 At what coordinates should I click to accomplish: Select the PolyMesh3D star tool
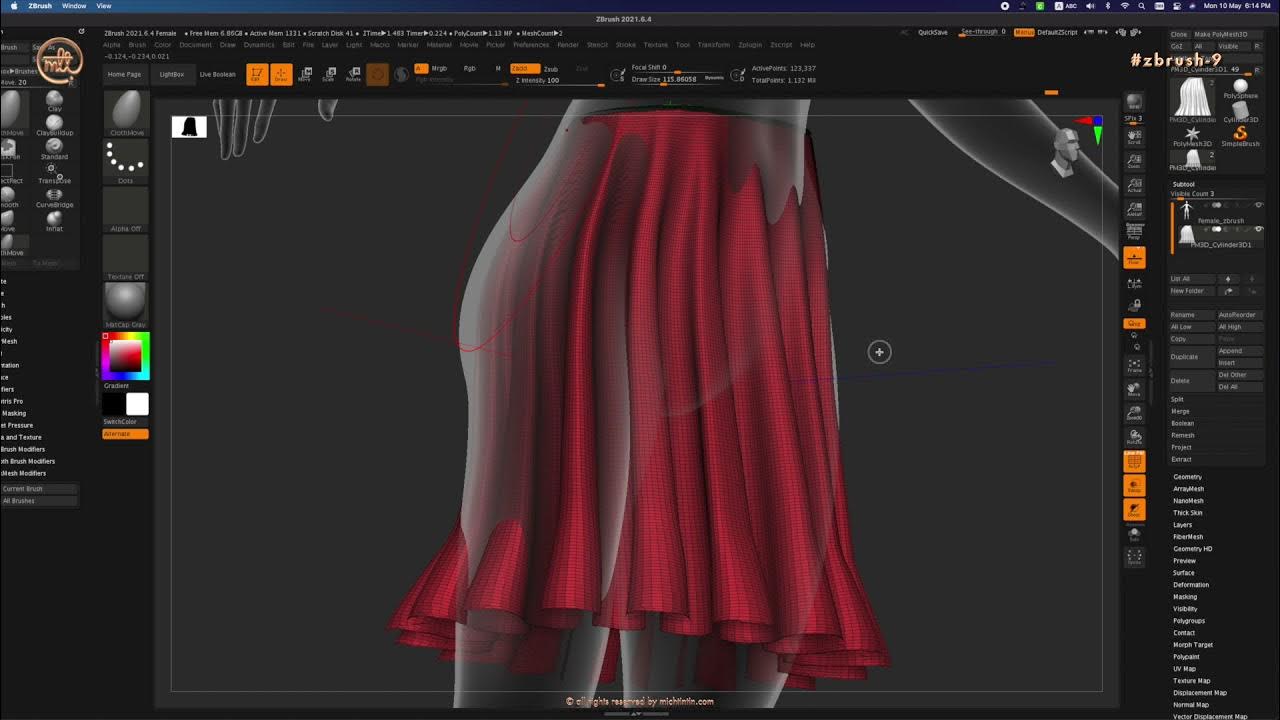(1192, 136)
